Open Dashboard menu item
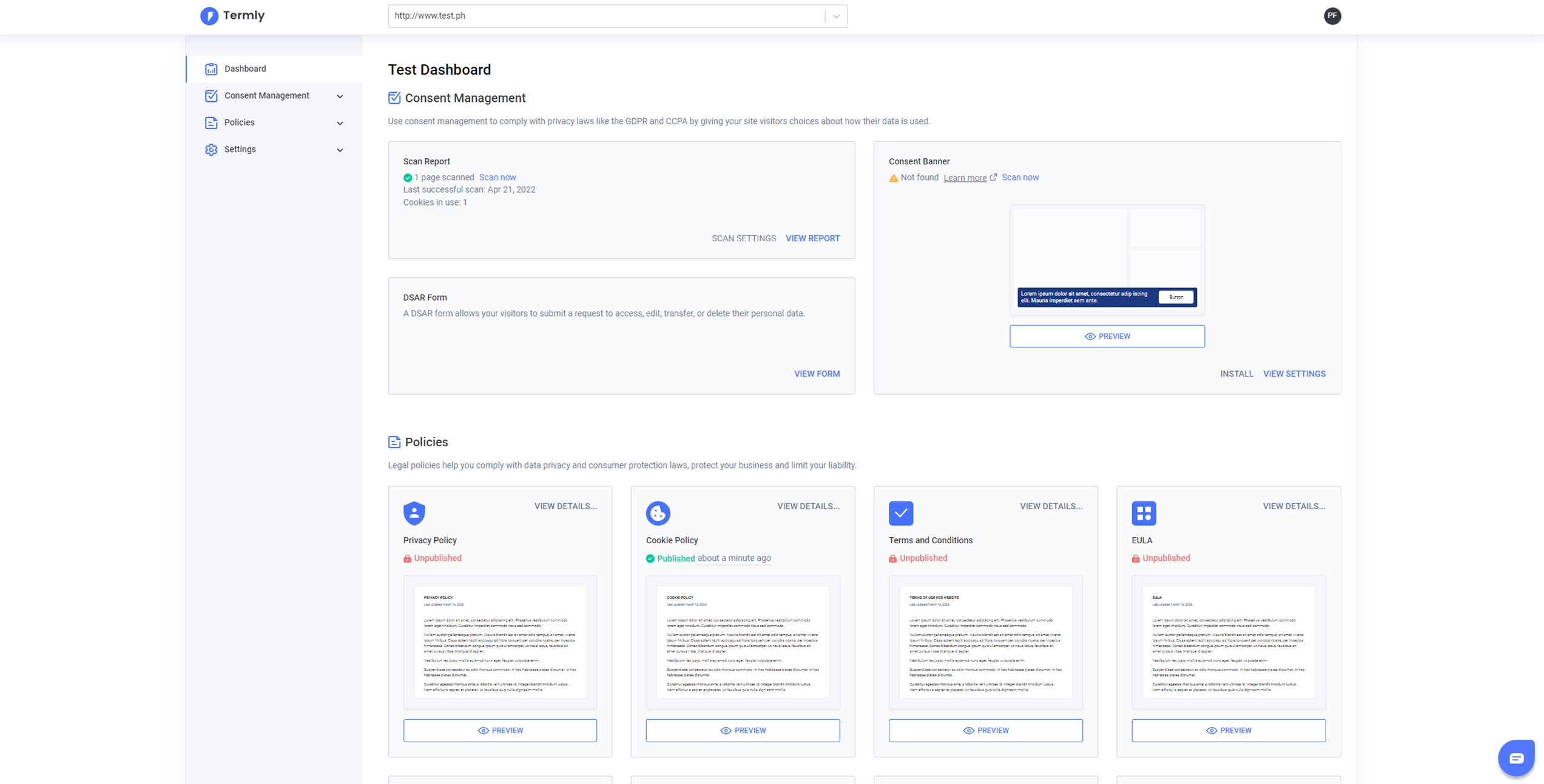 click(246, 68)
